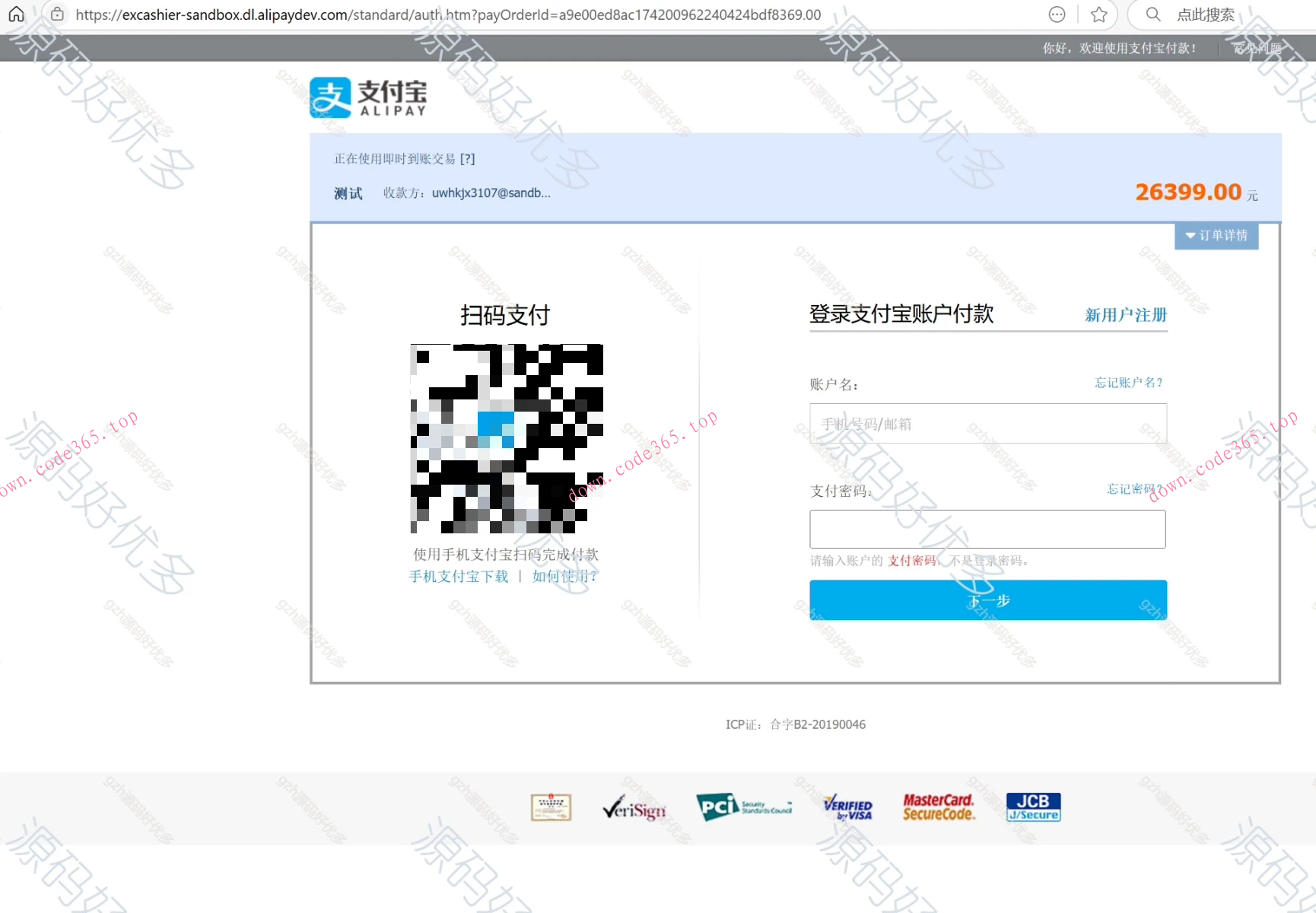Click the favorites star icon
The height and width of the screenshot is (913, 1316).
pyautogui.click(x=1098, y=14)
